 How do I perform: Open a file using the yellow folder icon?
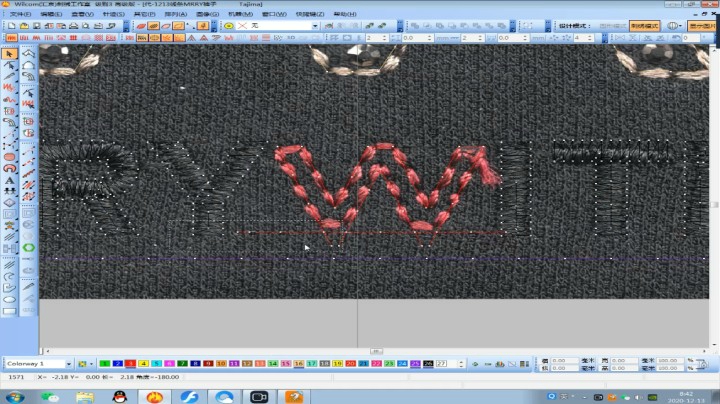[x=24, y=26]
